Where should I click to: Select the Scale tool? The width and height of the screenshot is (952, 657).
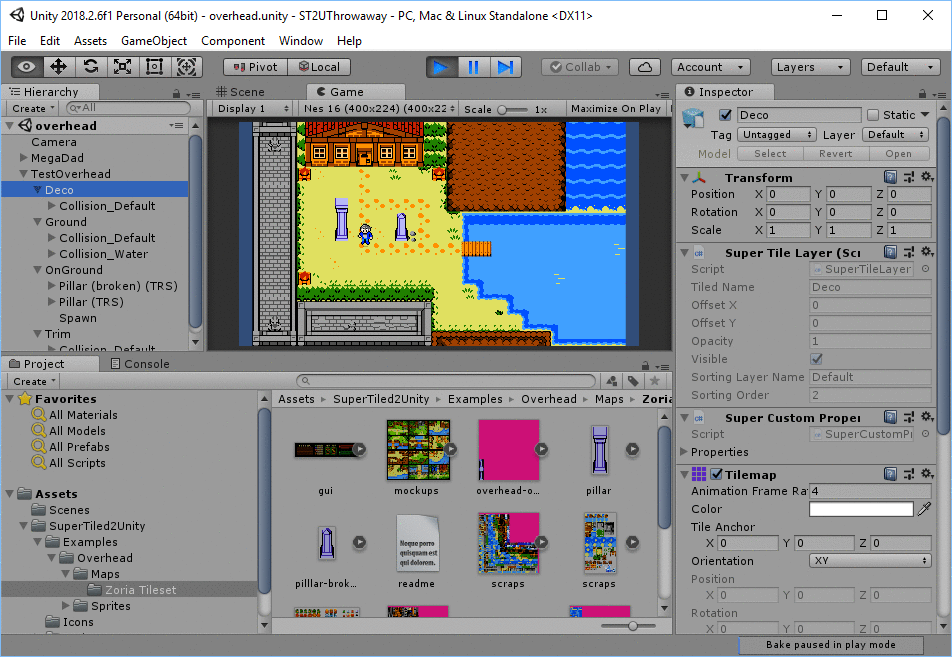pyautogui.click(x=123, y=67)
